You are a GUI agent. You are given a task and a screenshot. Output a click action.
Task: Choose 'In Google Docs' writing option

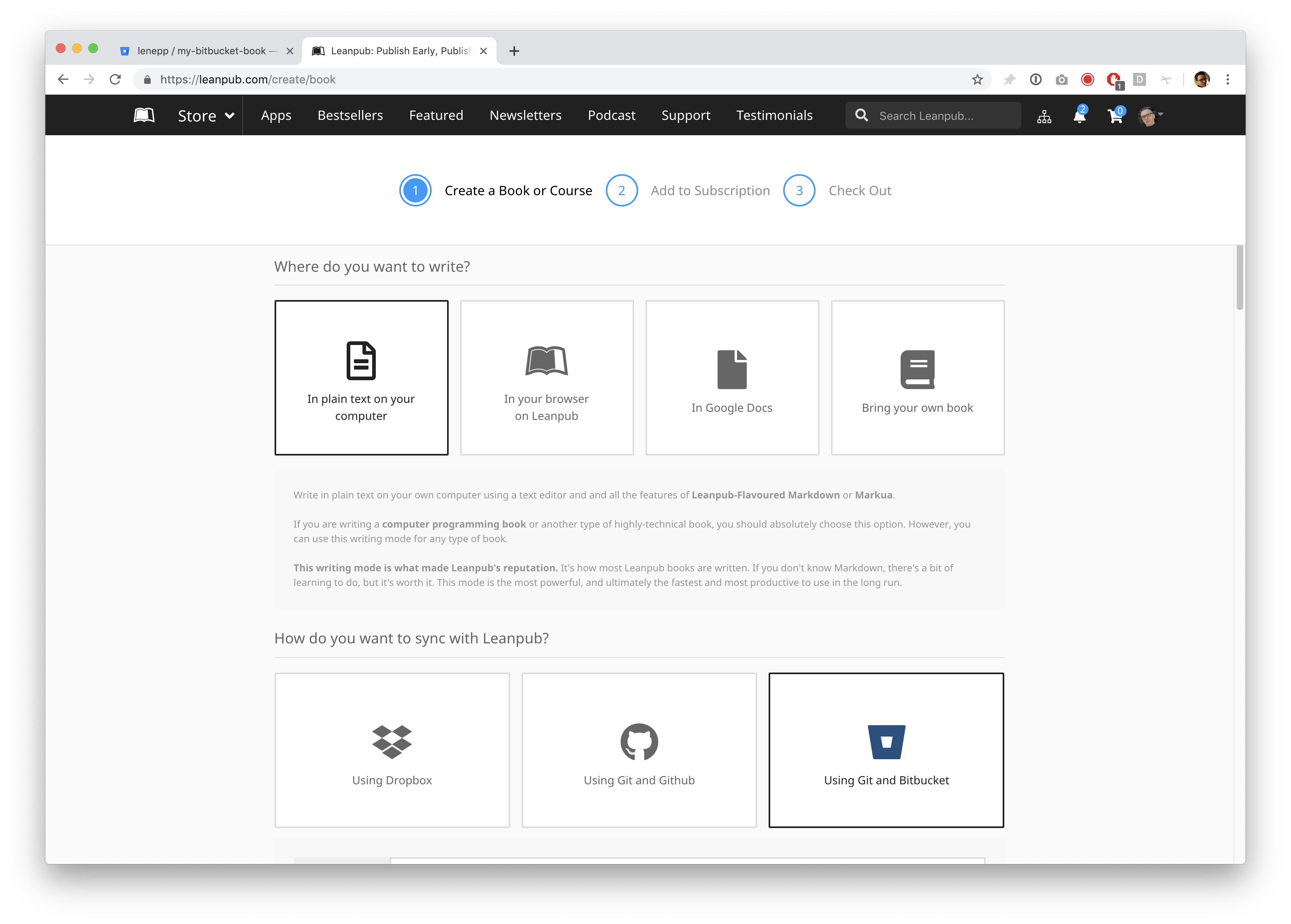[732, 378]
